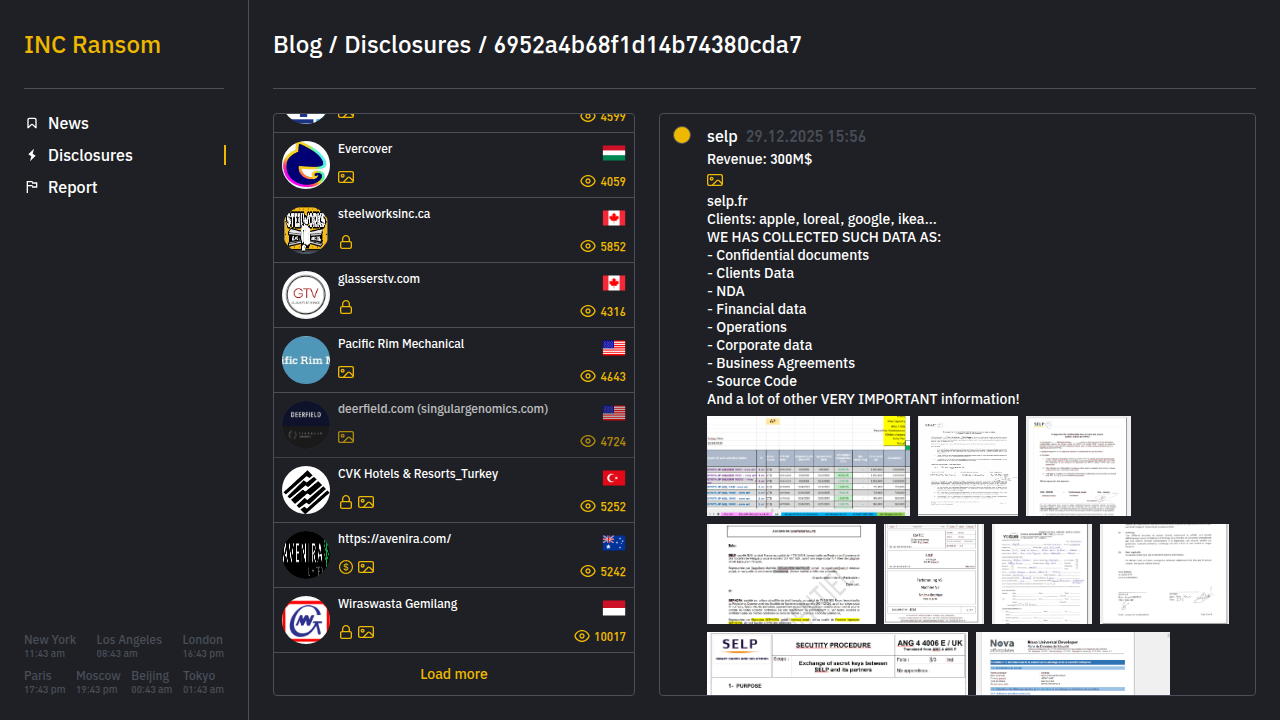Click the flag icon beside Report
Viewport: 1280px width, 720px height.
point(32,187)
